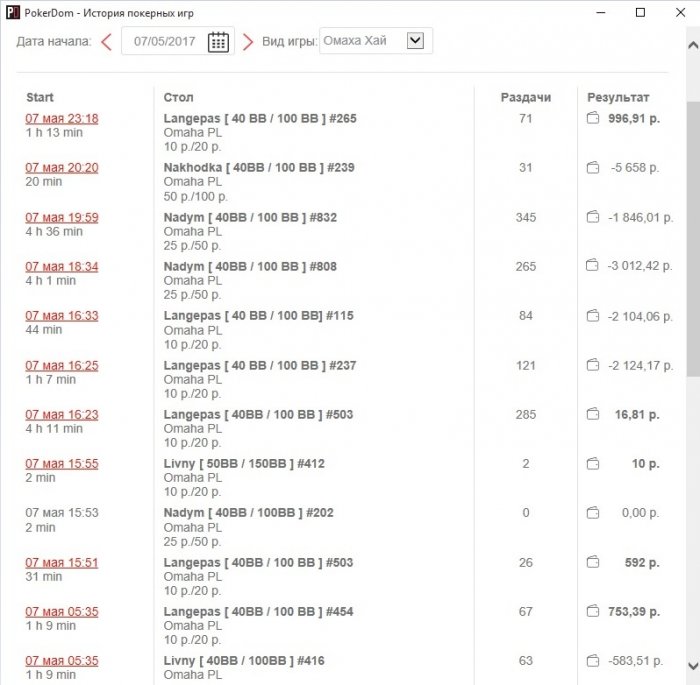Maximize the PokerDom history window

click(640, 13)
